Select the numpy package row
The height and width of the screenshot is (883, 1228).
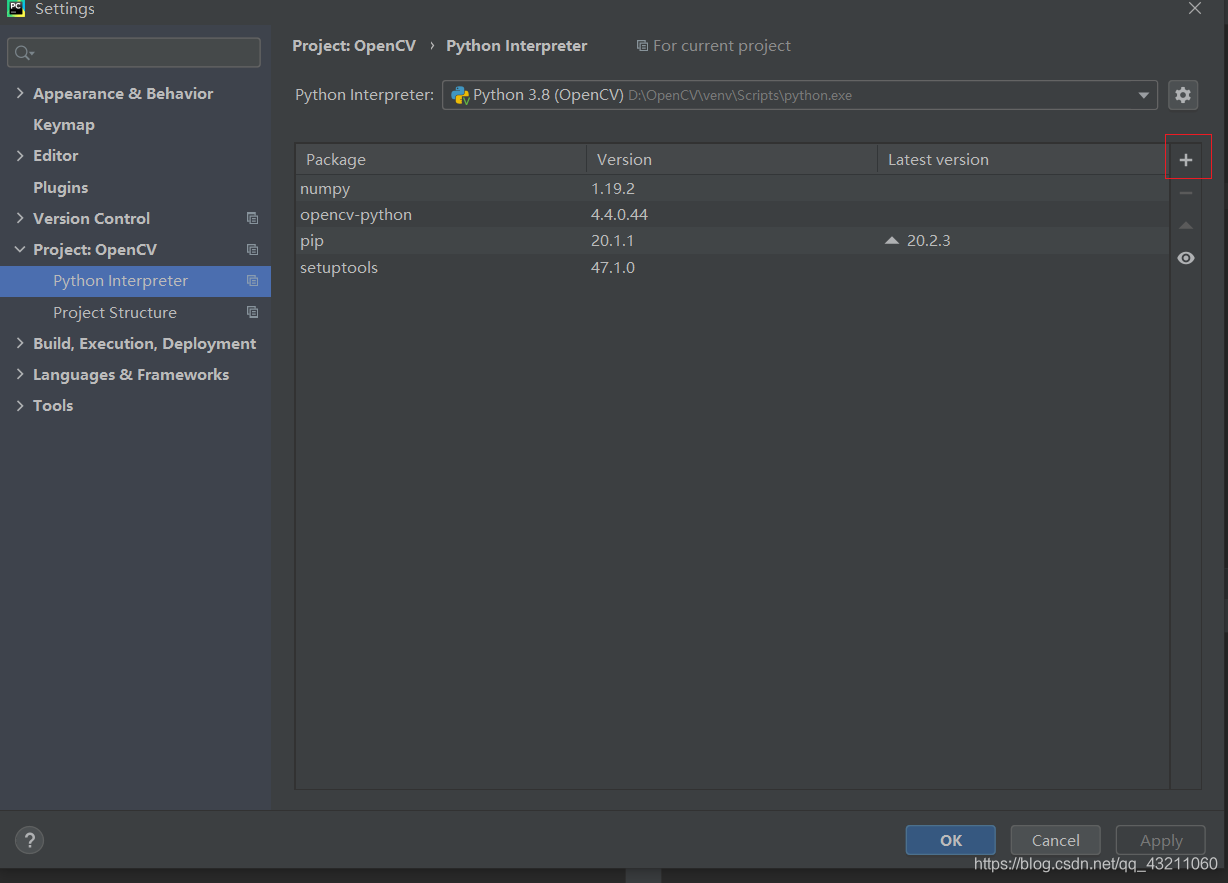pyautogui.click(x=732, y=189)
